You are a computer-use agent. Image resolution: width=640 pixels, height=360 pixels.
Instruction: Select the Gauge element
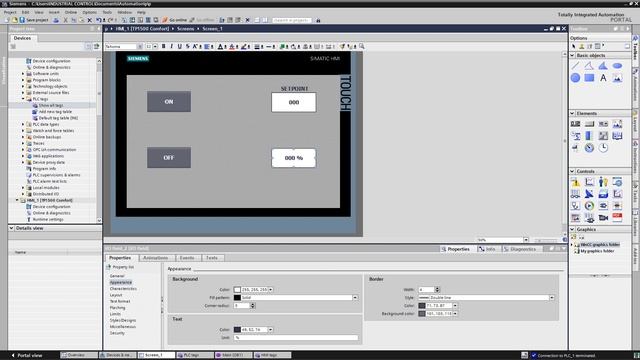point(589,148)
